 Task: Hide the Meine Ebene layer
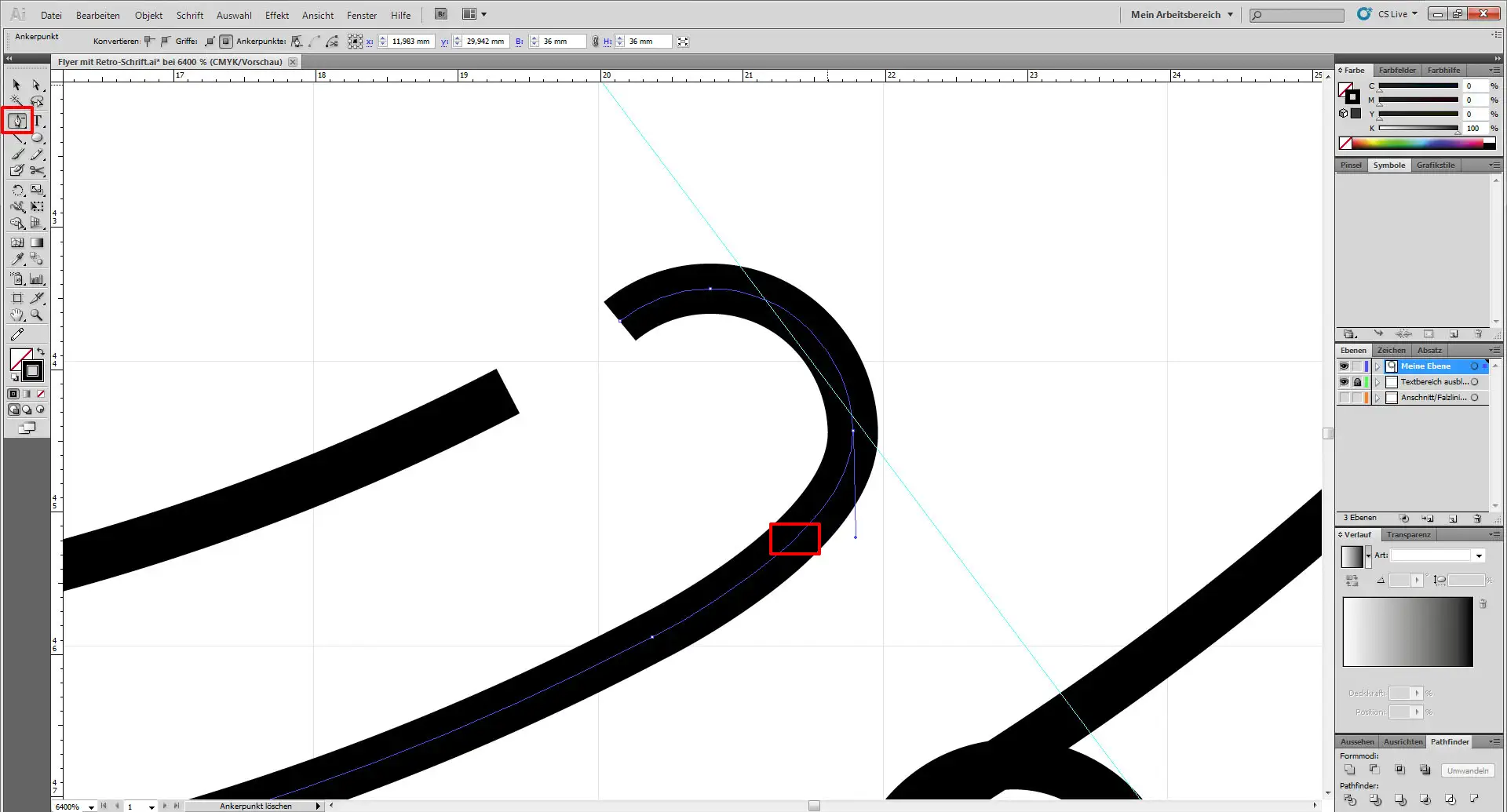(x=1344, y=366)
